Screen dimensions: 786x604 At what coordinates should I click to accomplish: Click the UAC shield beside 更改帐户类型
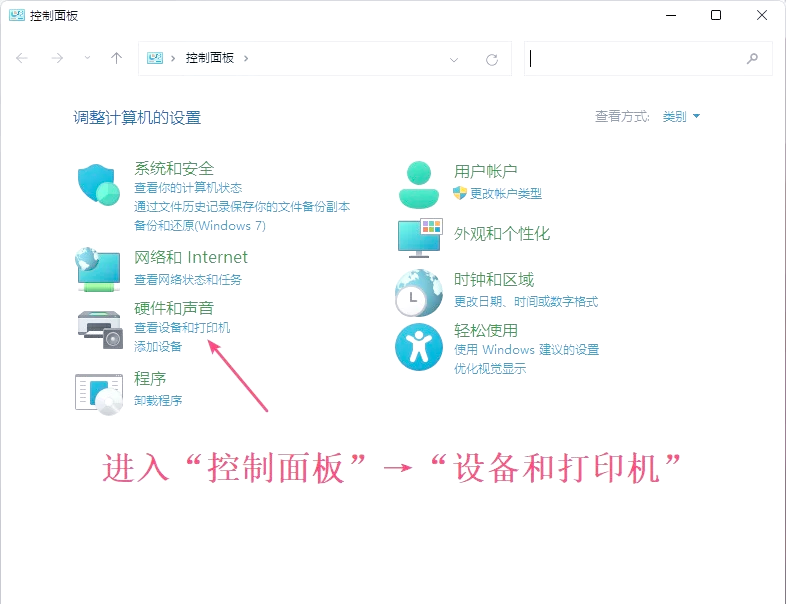[x=460, y=193]
